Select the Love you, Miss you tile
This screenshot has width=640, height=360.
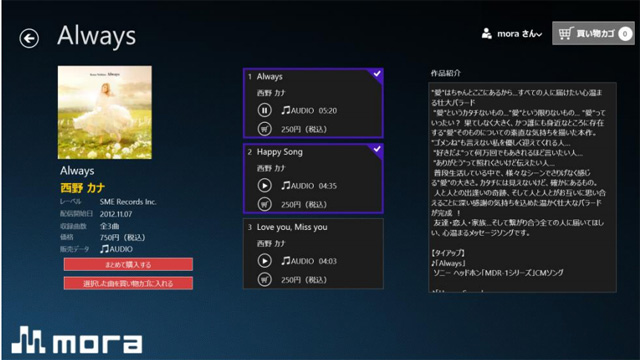tap(313, 253)
